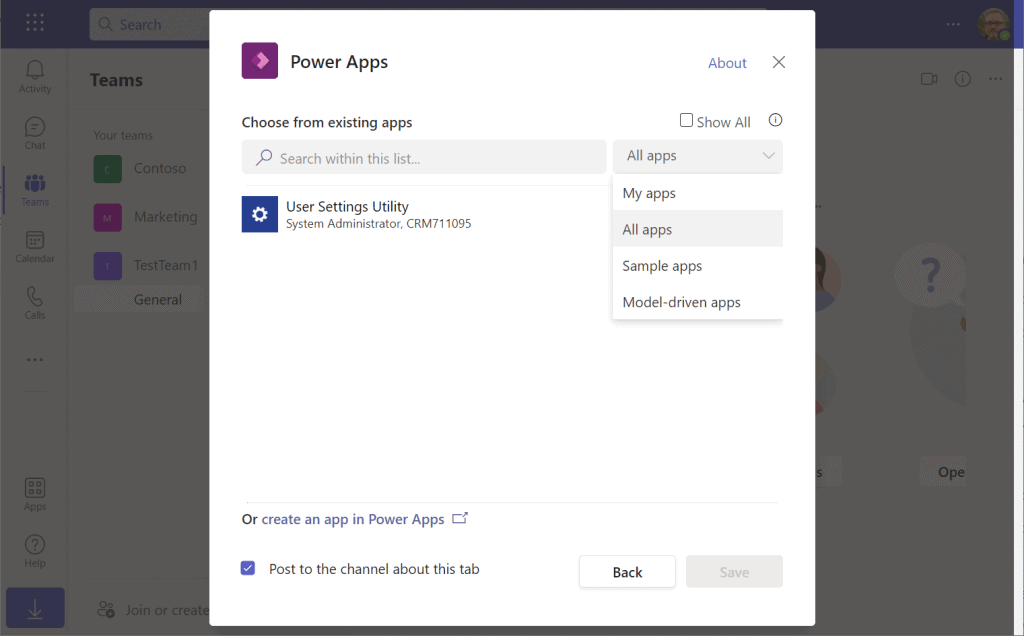Enable the Show All checkbox
The height and width of the screenshot is (636, 1024).
(686, 121)
